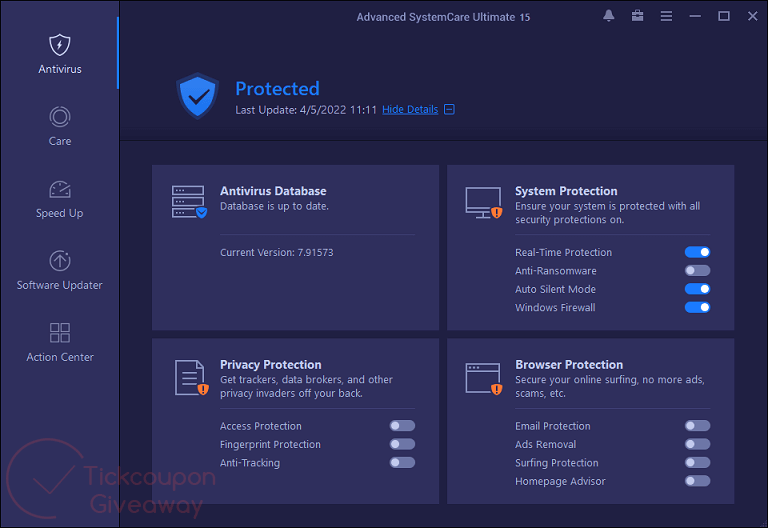
Task: Select the Software Updater label
Action: click(60, 285)
